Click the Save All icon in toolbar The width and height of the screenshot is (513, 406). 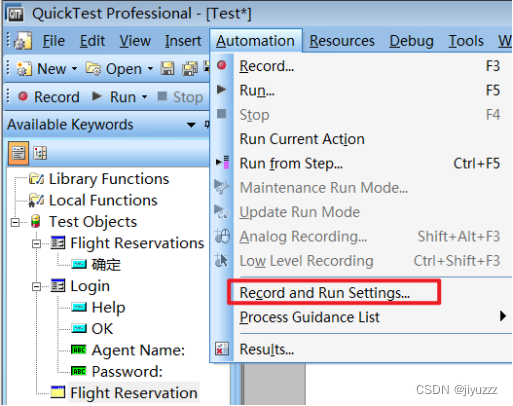pos(189,69)
